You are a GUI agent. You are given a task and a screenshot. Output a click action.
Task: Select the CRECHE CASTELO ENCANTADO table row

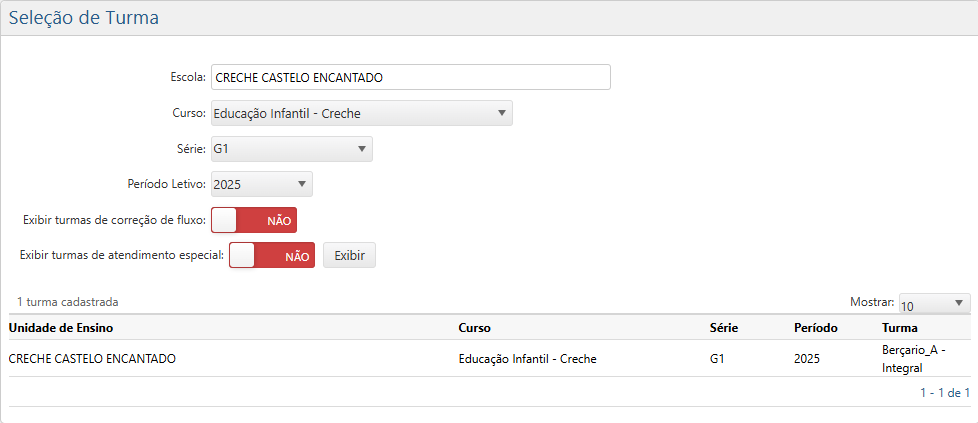tap(92, 358)
